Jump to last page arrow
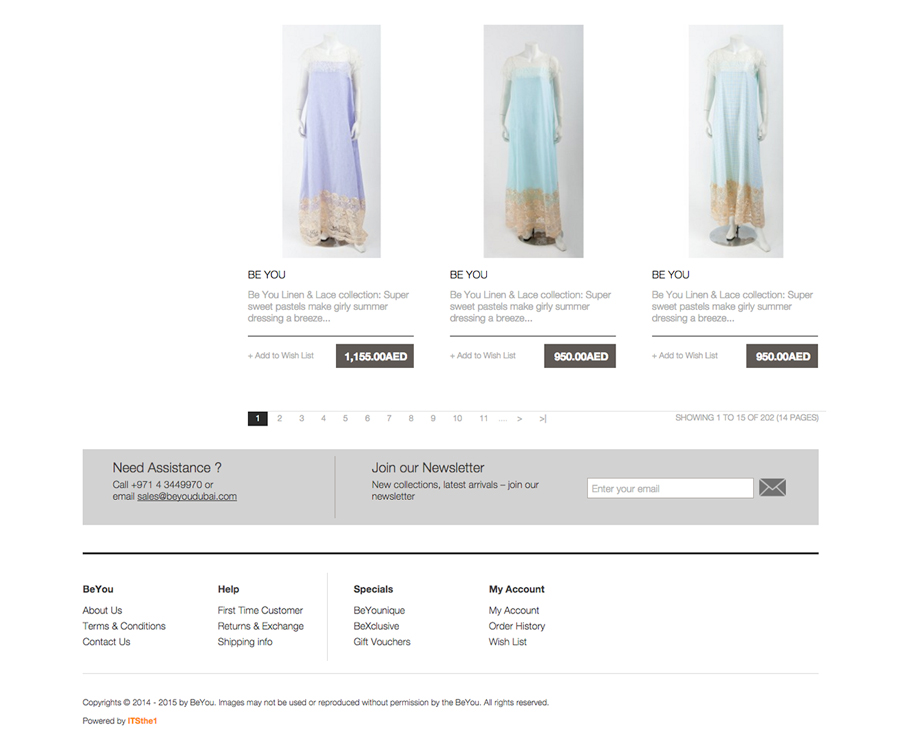 pos(542,418)
